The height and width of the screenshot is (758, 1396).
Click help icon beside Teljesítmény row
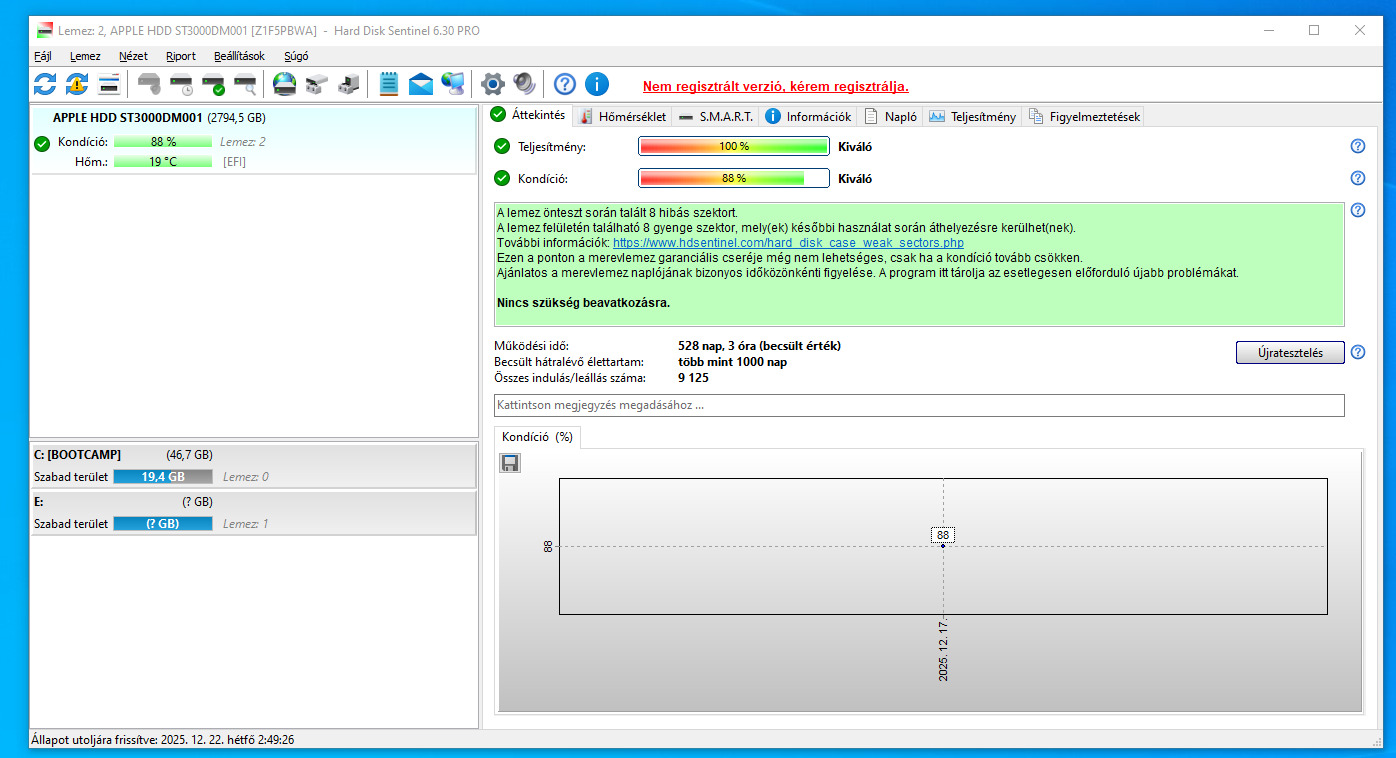tap(1358, 146)
